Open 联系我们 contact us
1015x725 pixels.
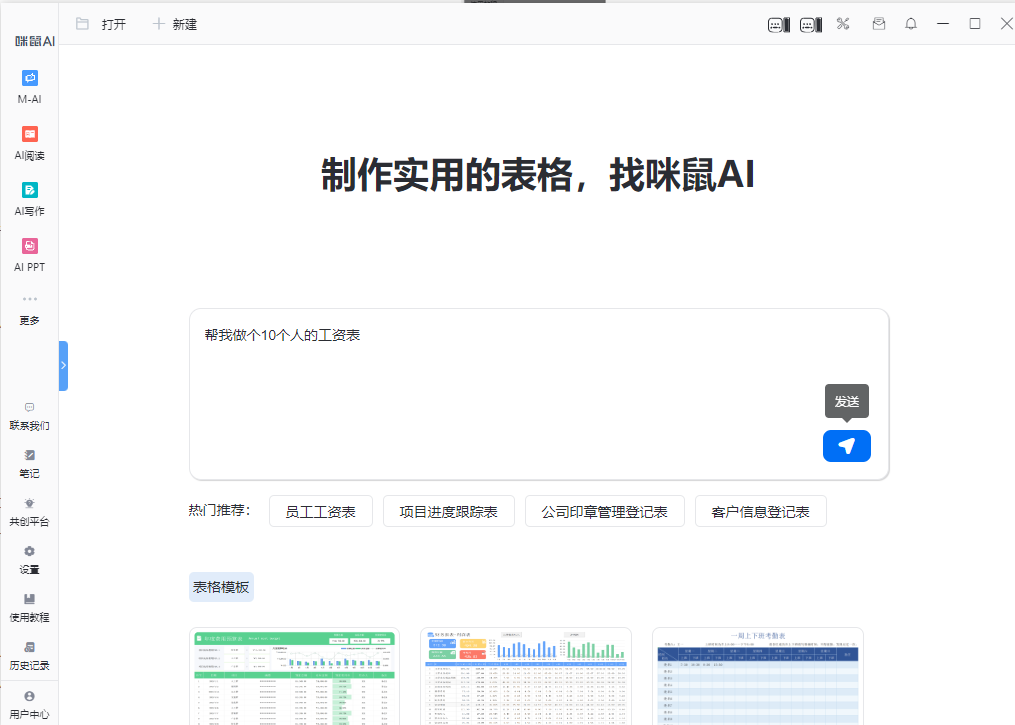pos(29,416)
